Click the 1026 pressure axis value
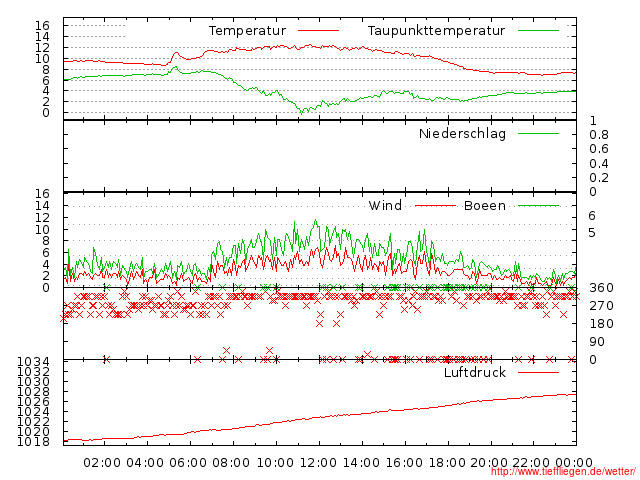Screen dimensions: 640x480 tap(33, 402)
